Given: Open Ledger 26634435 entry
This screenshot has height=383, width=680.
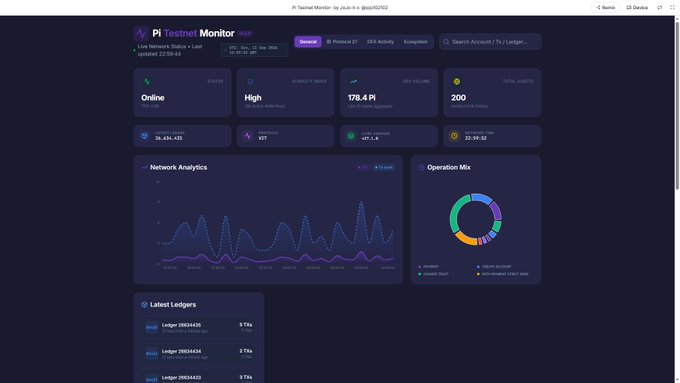Looking at the screenshot, I should (199, 327).
